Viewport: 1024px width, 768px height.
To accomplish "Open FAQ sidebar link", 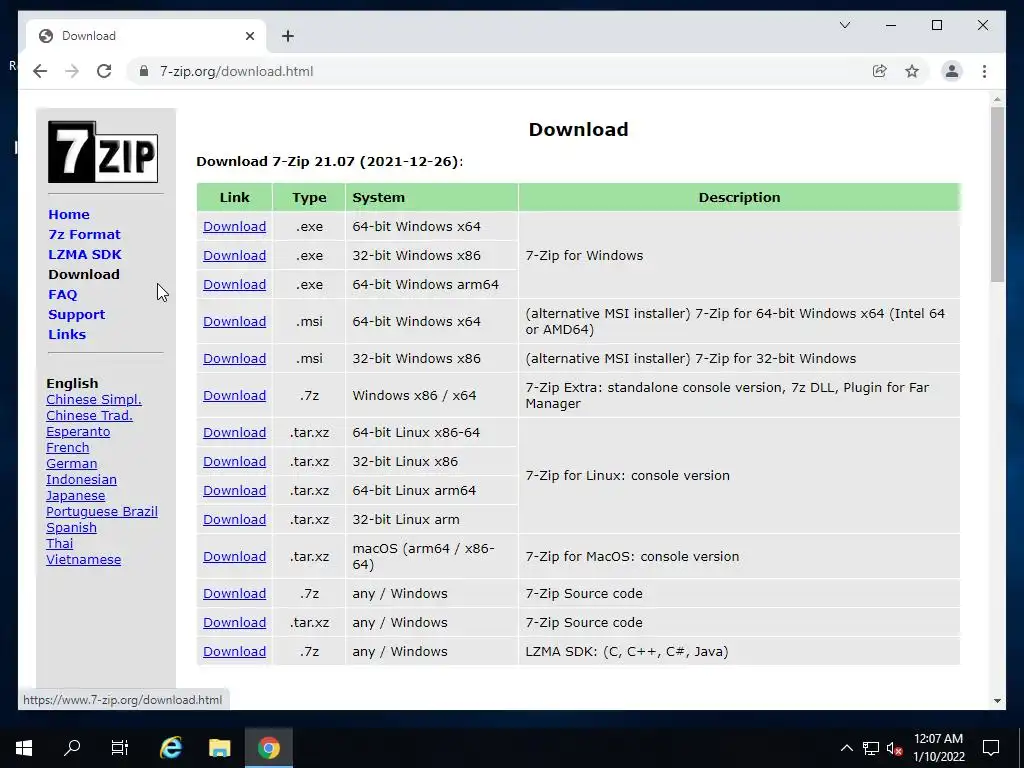I will pyautogui.click(x=63, y=295).
